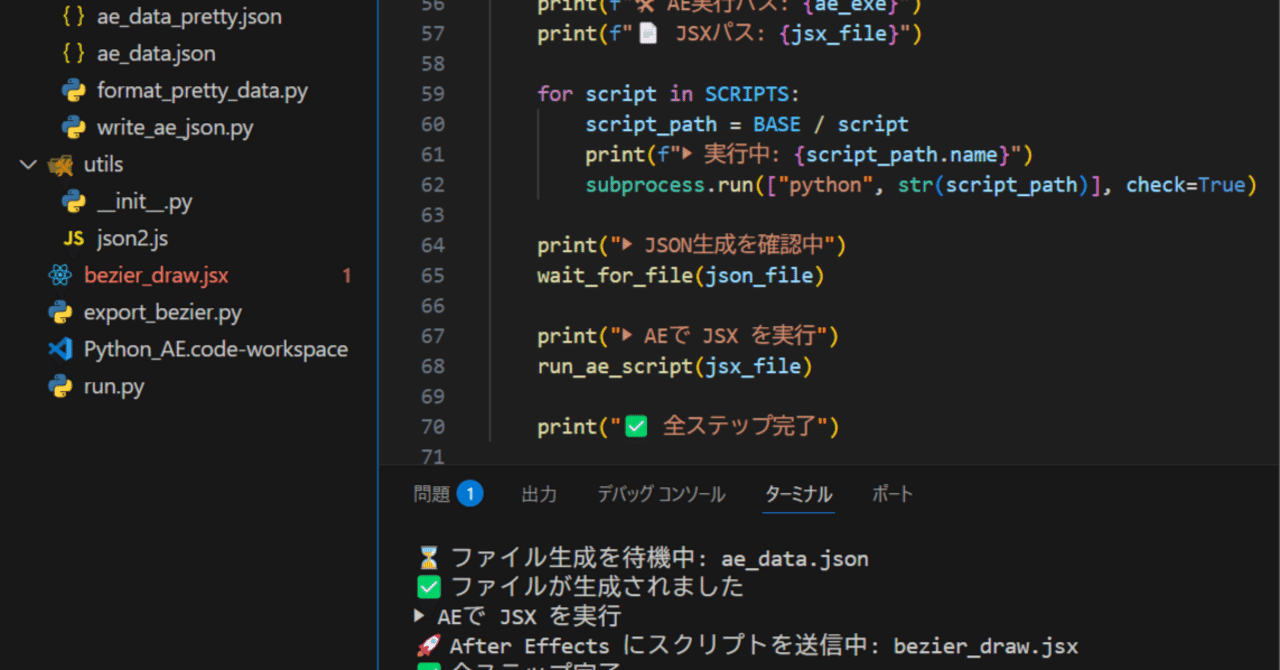This screenshot has height=670, width=1280.
Task: Open bezier_draw.jsx from the explorer
Action: coord(155,275)
